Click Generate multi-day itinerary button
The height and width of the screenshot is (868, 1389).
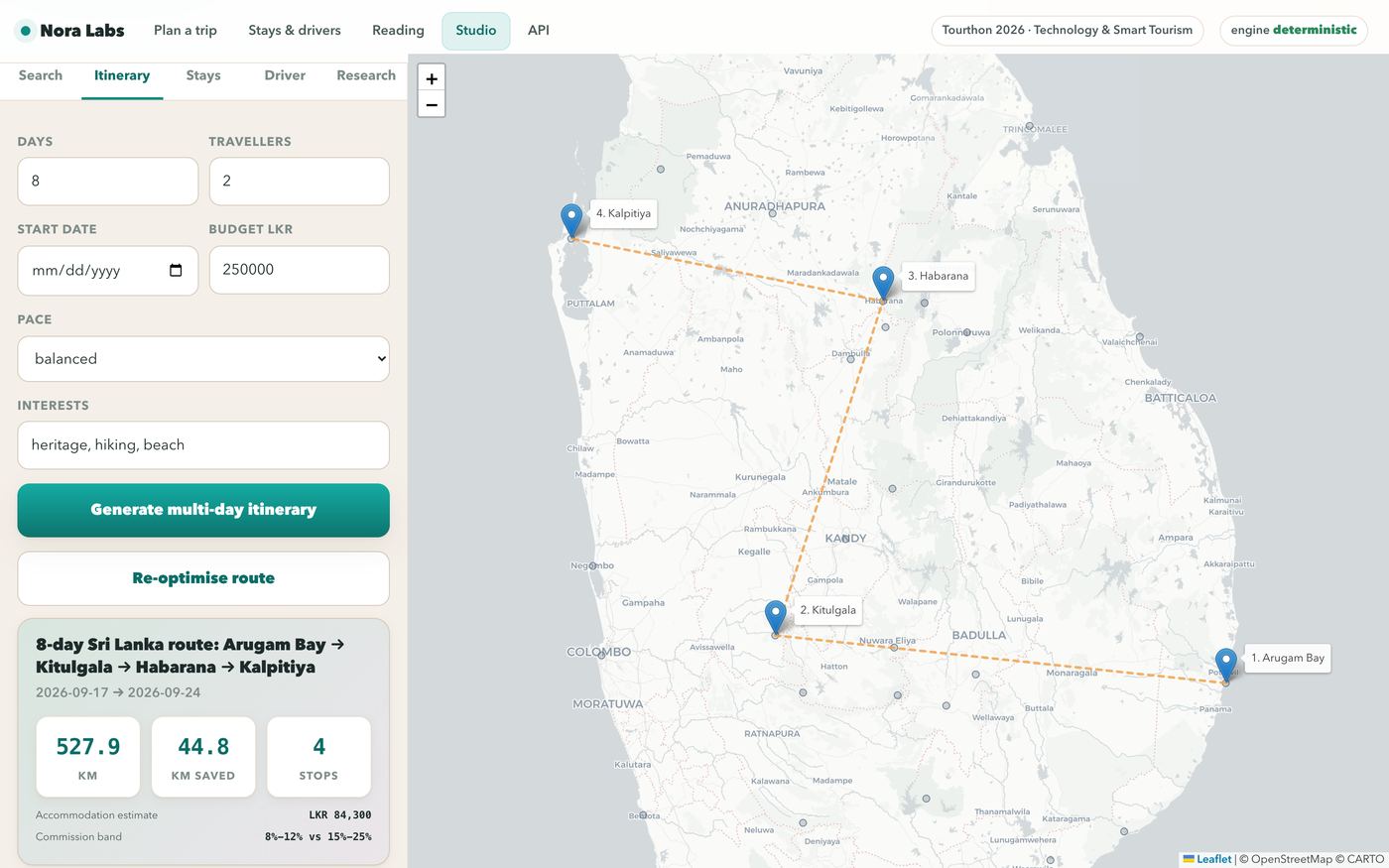203,510
